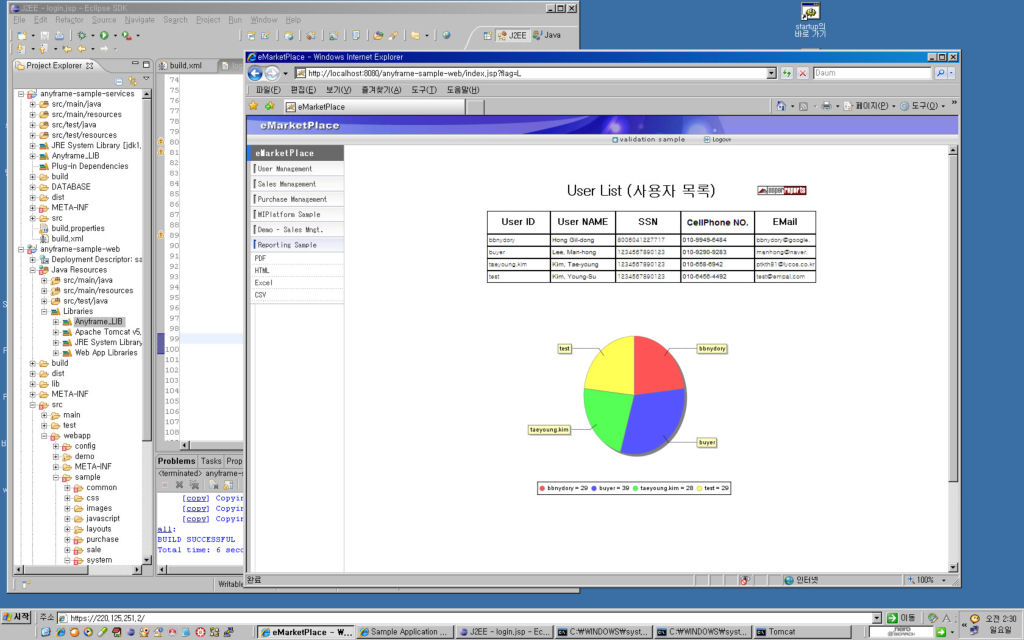Click the startup shortcut desktop icon
The image size is (1024, 640).
click(810, 20)
